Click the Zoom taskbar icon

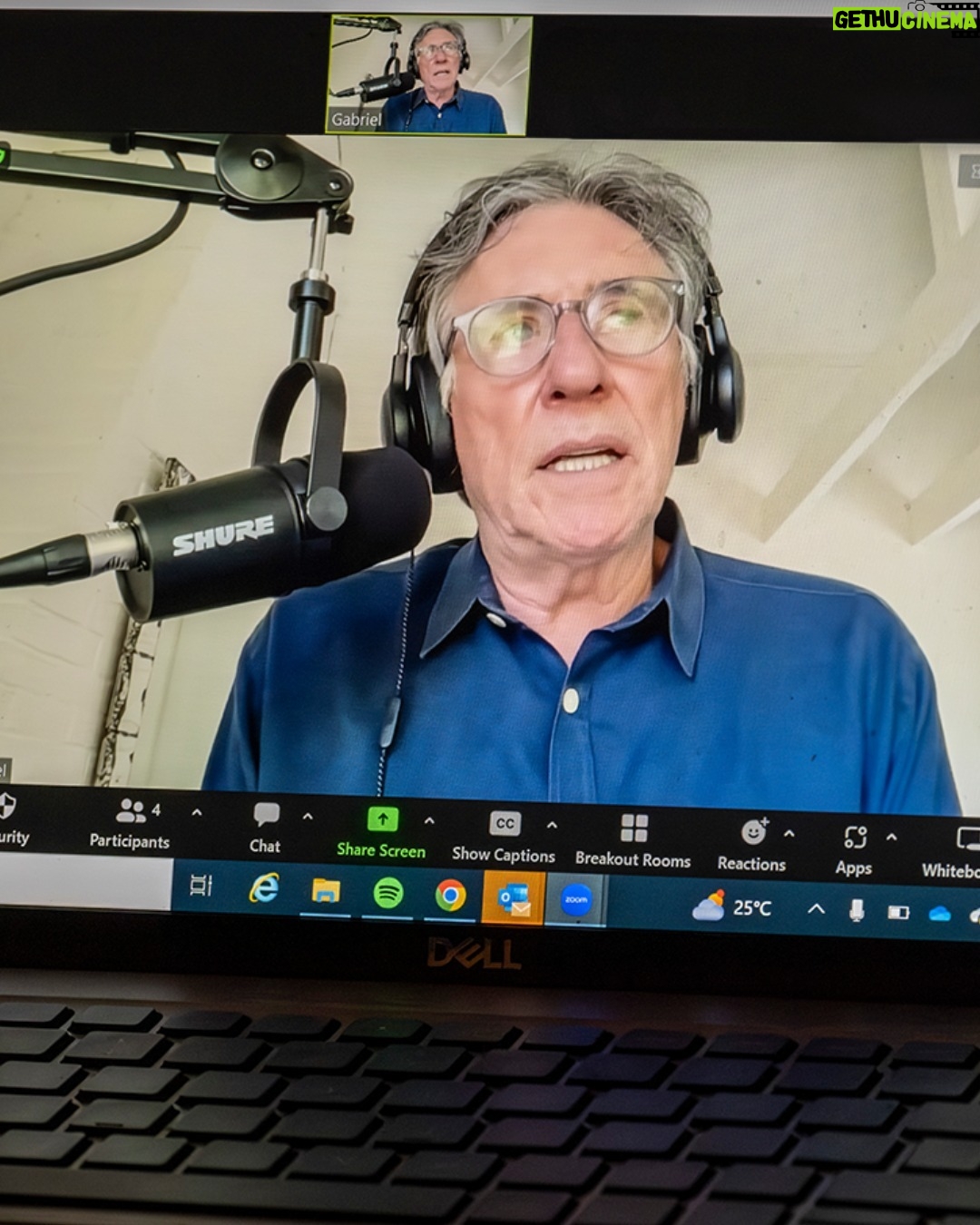(576, 901)
